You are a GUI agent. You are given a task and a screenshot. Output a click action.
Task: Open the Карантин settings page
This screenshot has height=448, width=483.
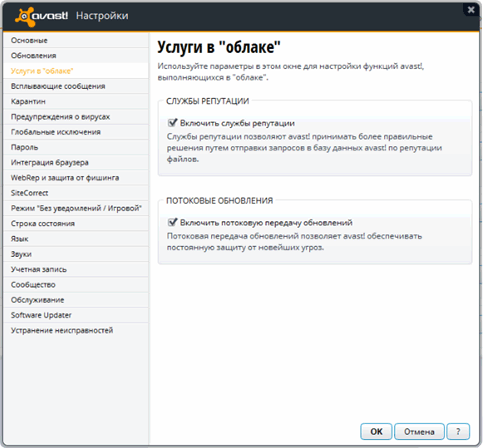pyautogui.click(x=76, y=101)
